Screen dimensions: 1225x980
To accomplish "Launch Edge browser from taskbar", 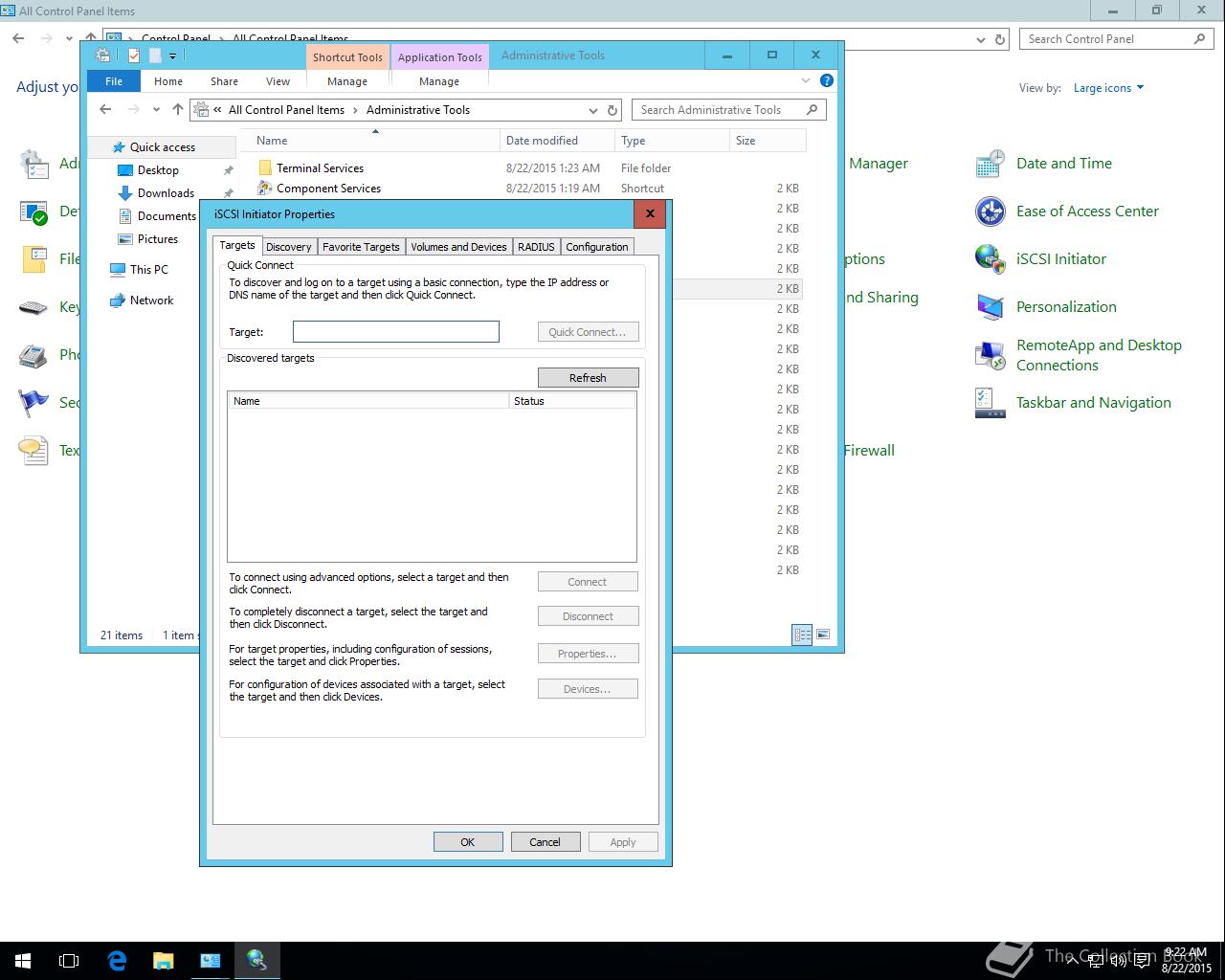I will pyautogui.click(x=117, y=961).
